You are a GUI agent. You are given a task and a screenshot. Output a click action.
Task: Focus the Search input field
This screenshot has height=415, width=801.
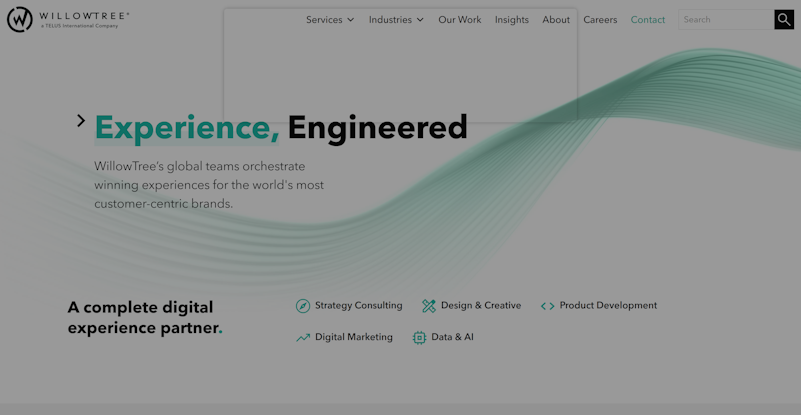tap(726, 19)
